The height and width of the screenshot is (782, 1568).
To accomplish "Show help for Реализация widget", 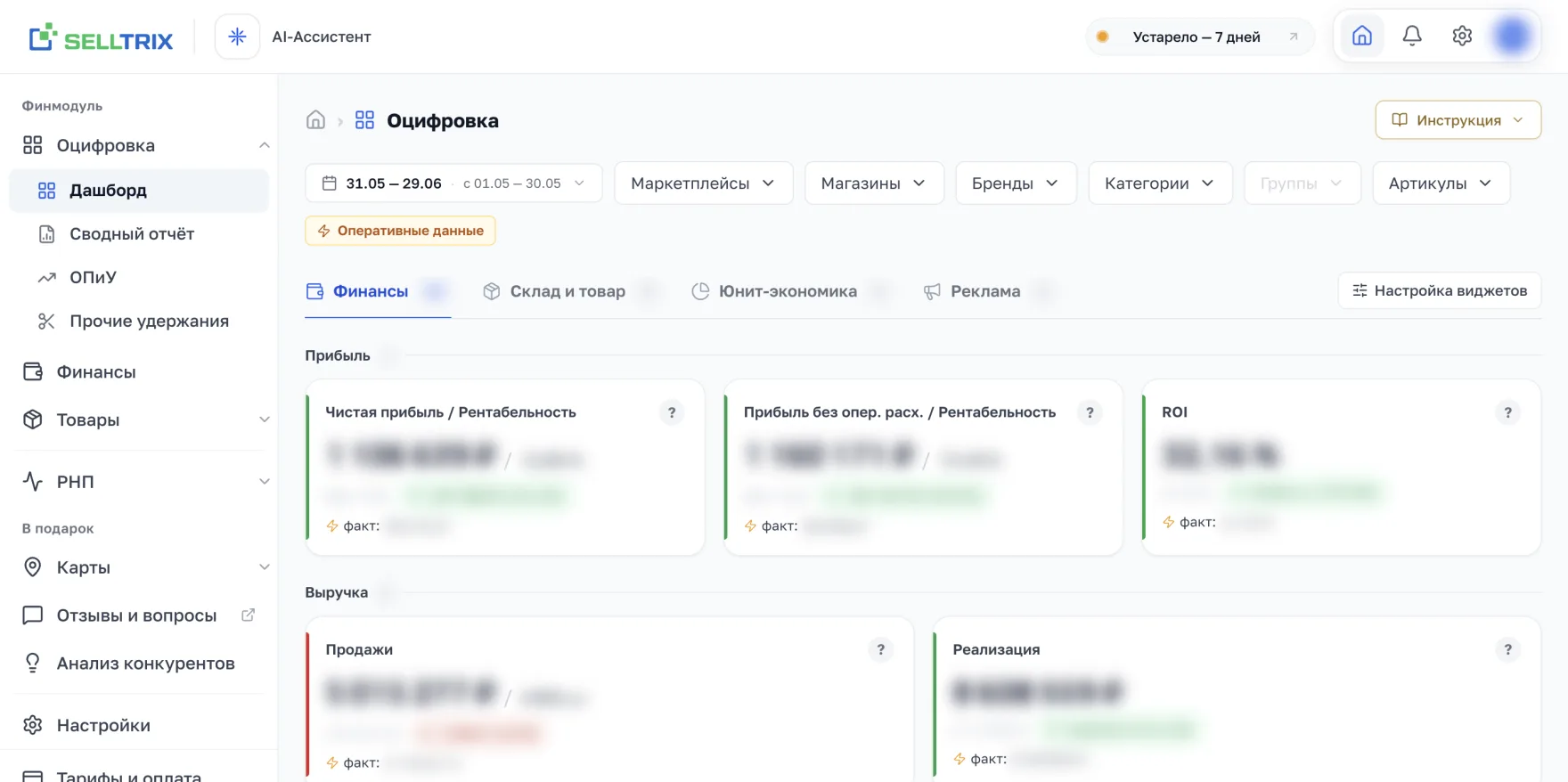I will (1507, 649).
